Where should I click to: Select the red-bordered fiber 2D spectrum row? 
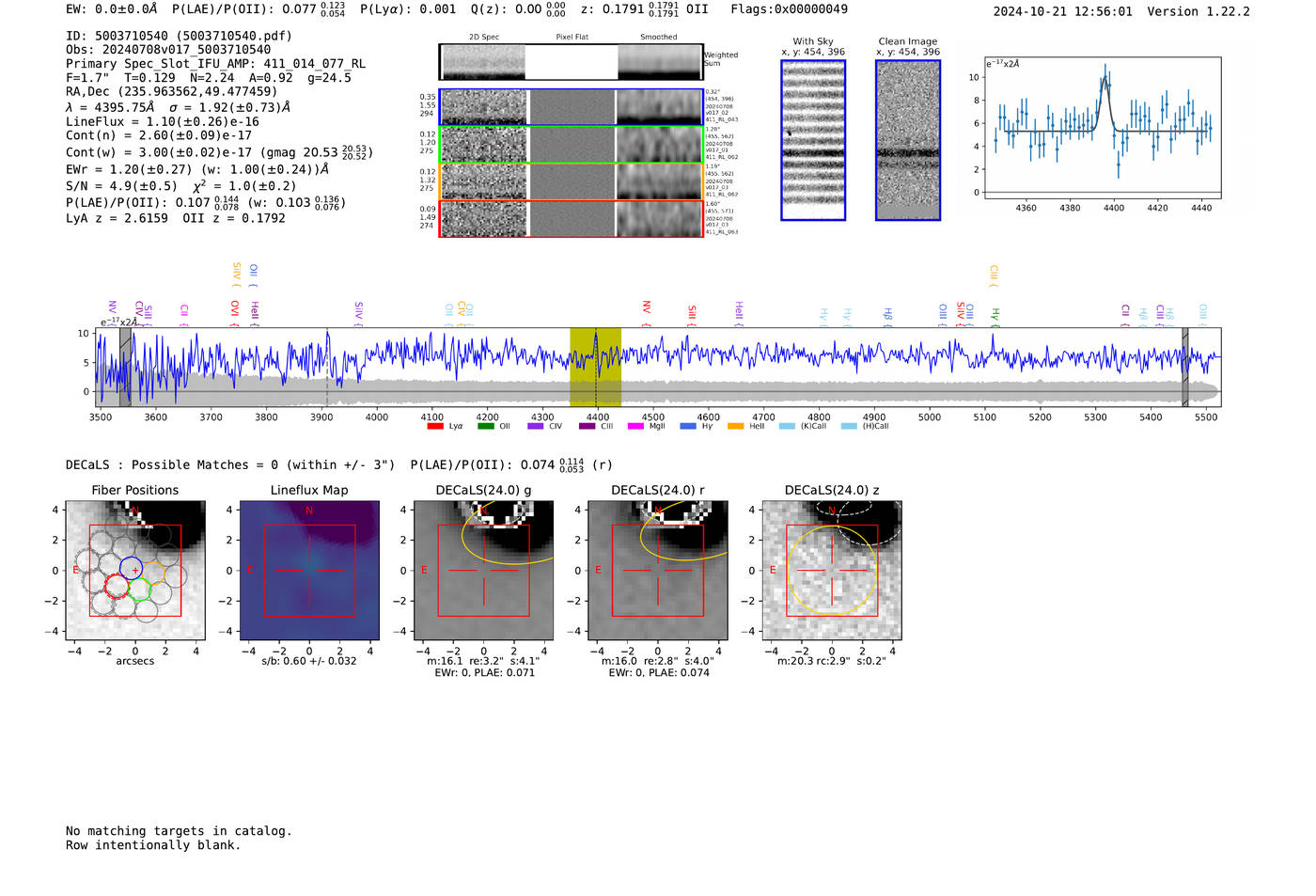[x=571, y=218]
